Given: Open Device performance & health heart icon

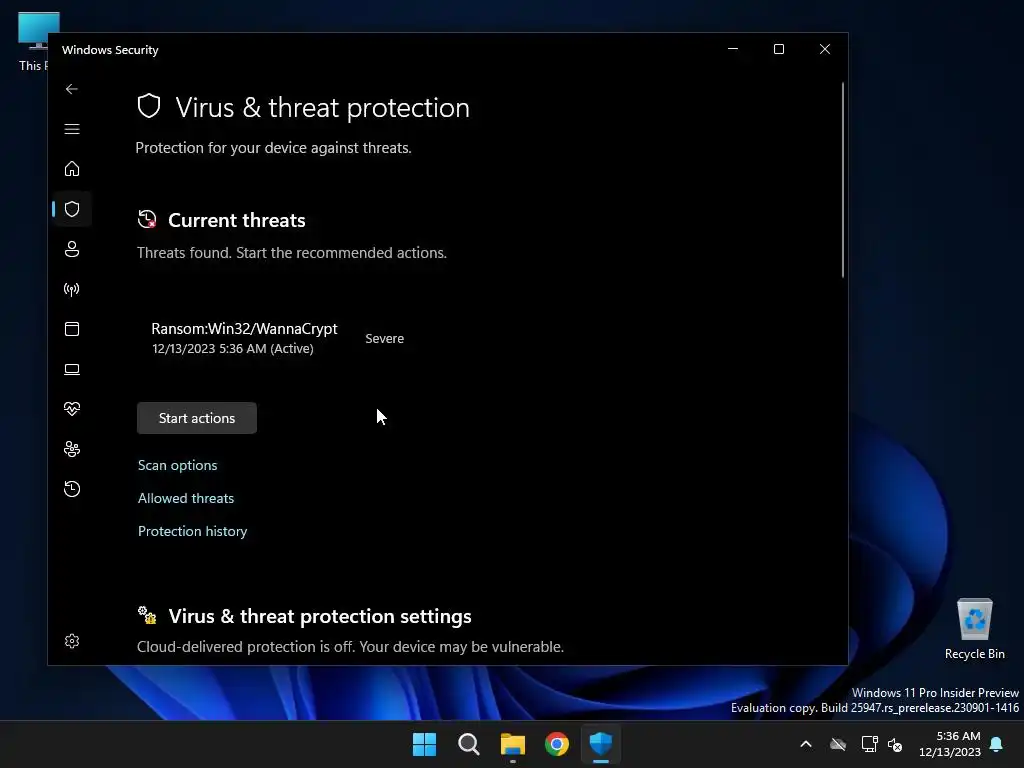Looking at the screenshot, I should [x=72, y=409].
